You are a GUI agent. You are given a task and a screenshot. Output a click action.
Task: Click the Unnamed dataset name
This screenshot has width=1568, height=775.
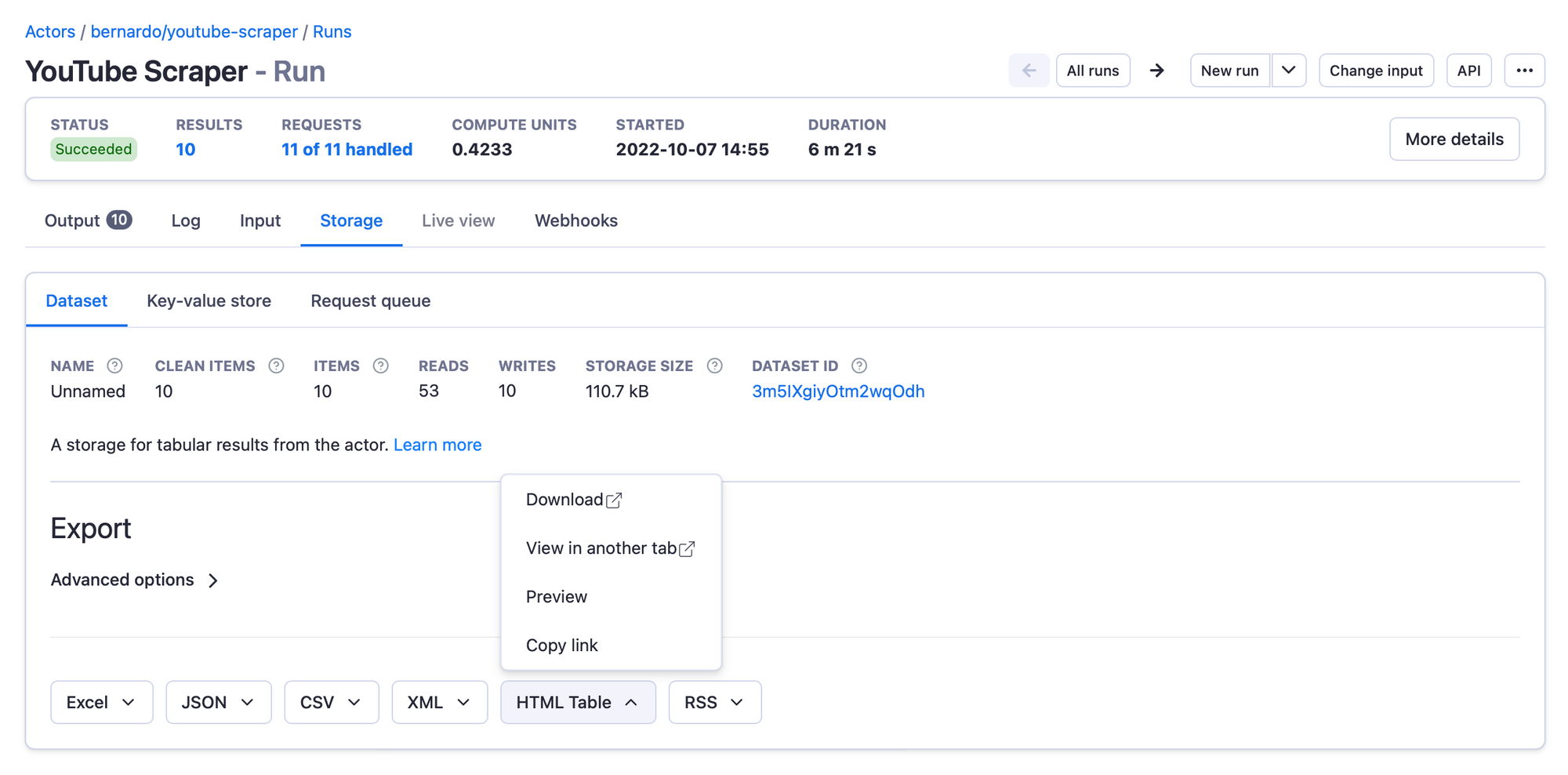(88, 391)
